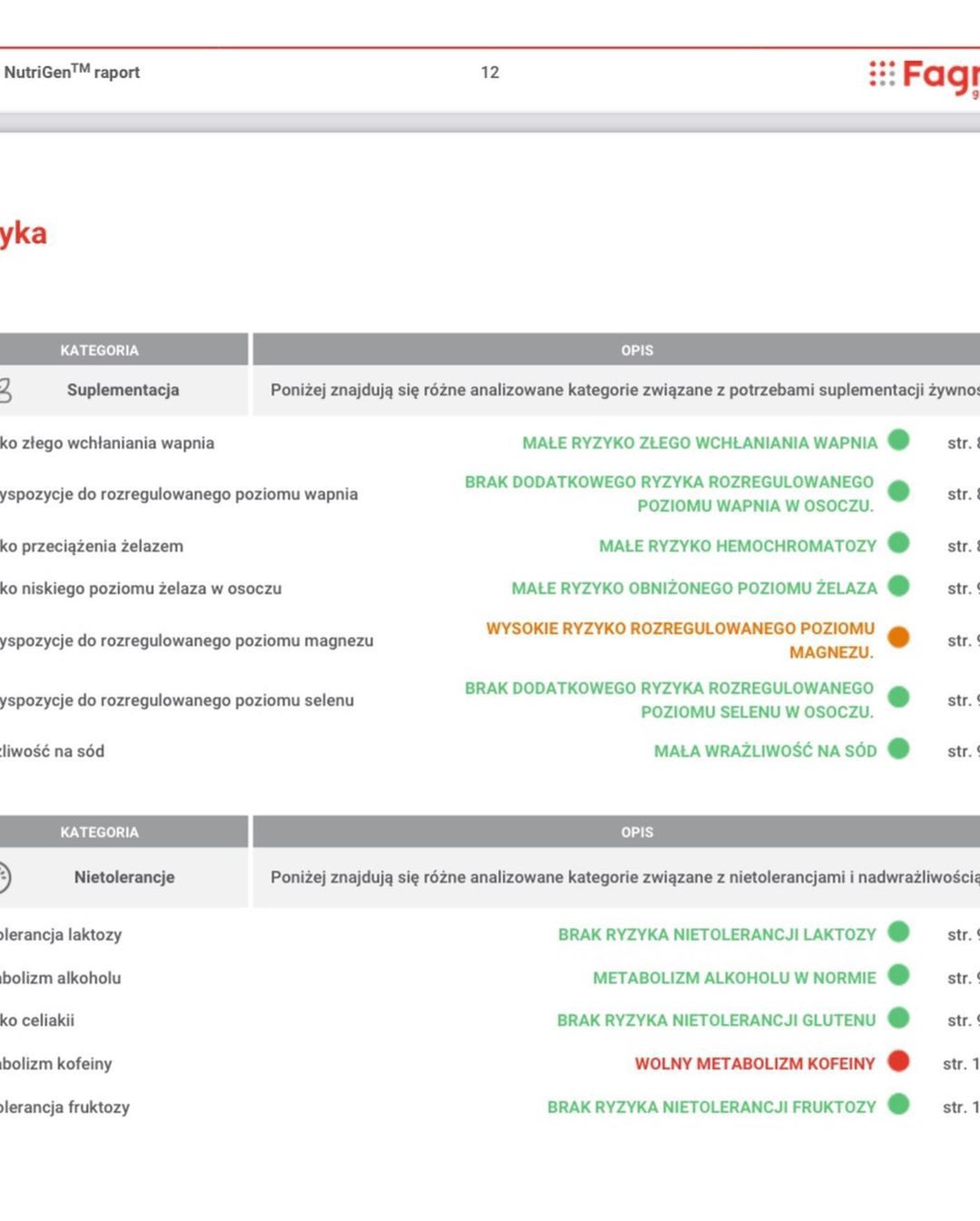Click green dot for NIETOLERANCJI LAKTOZY
Viewport: 980px width, 1221px height.
[x=898, y=932]
